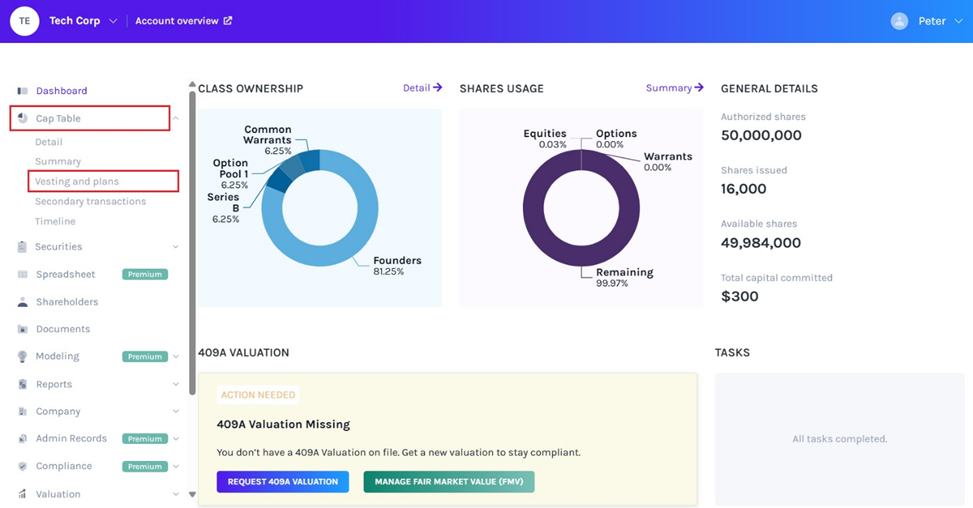Click the $300 total capital committed value
The image size is (973, 508).
tap(740, 296)
